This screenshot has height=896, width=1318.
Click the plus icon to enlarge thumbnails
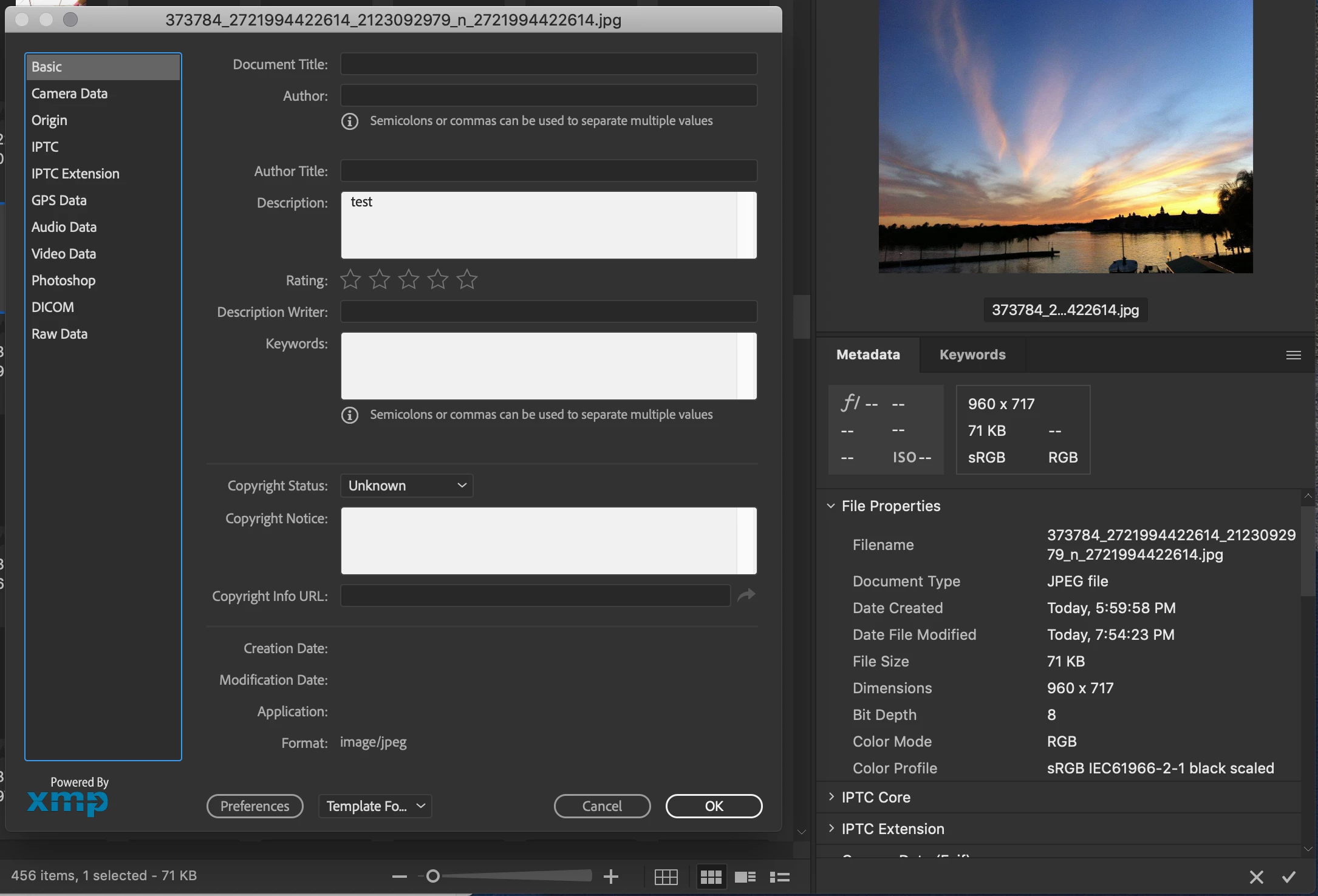611,876
